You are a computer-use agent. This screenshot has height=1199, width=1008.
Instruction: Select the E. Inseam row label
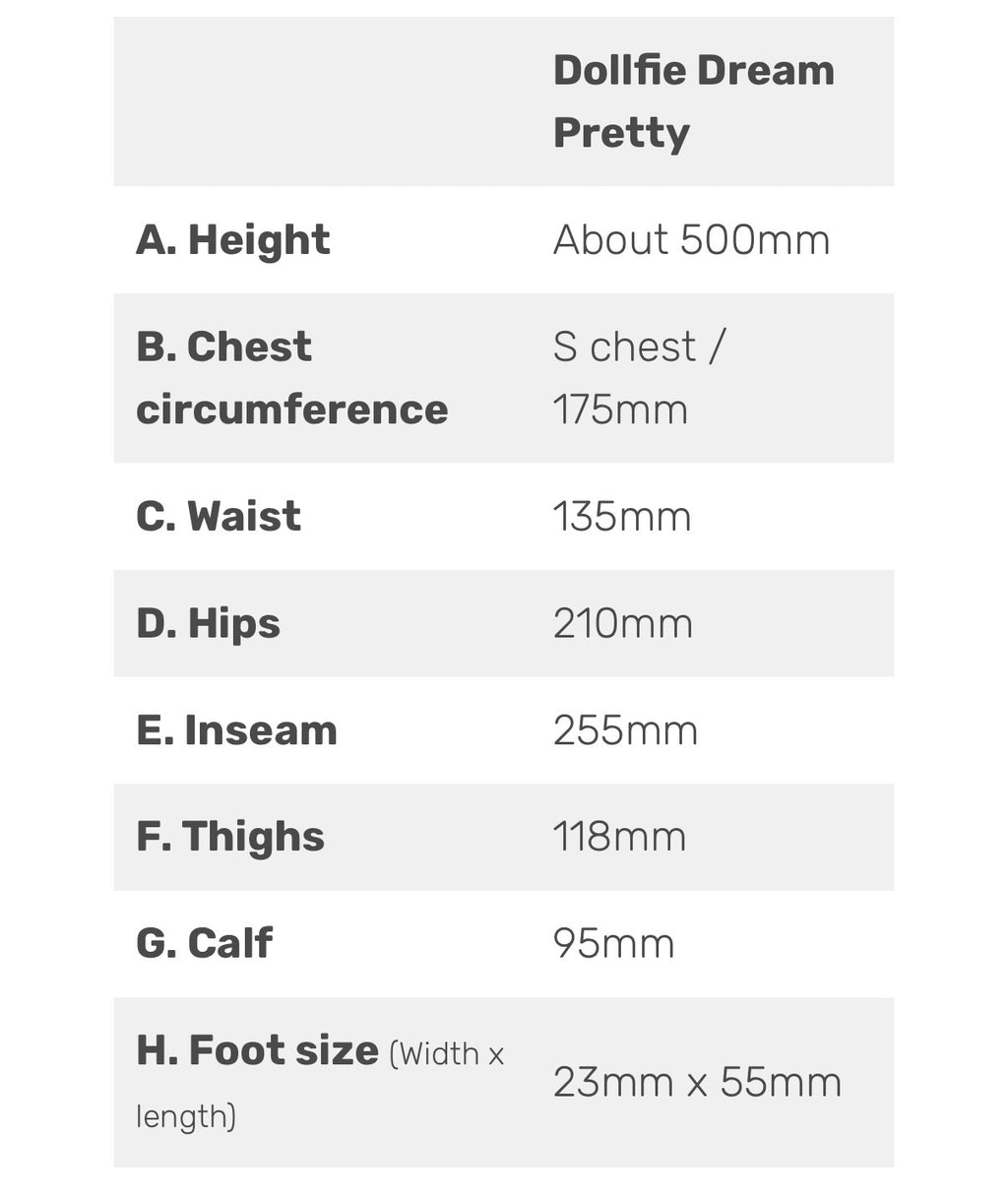(236, 730)
